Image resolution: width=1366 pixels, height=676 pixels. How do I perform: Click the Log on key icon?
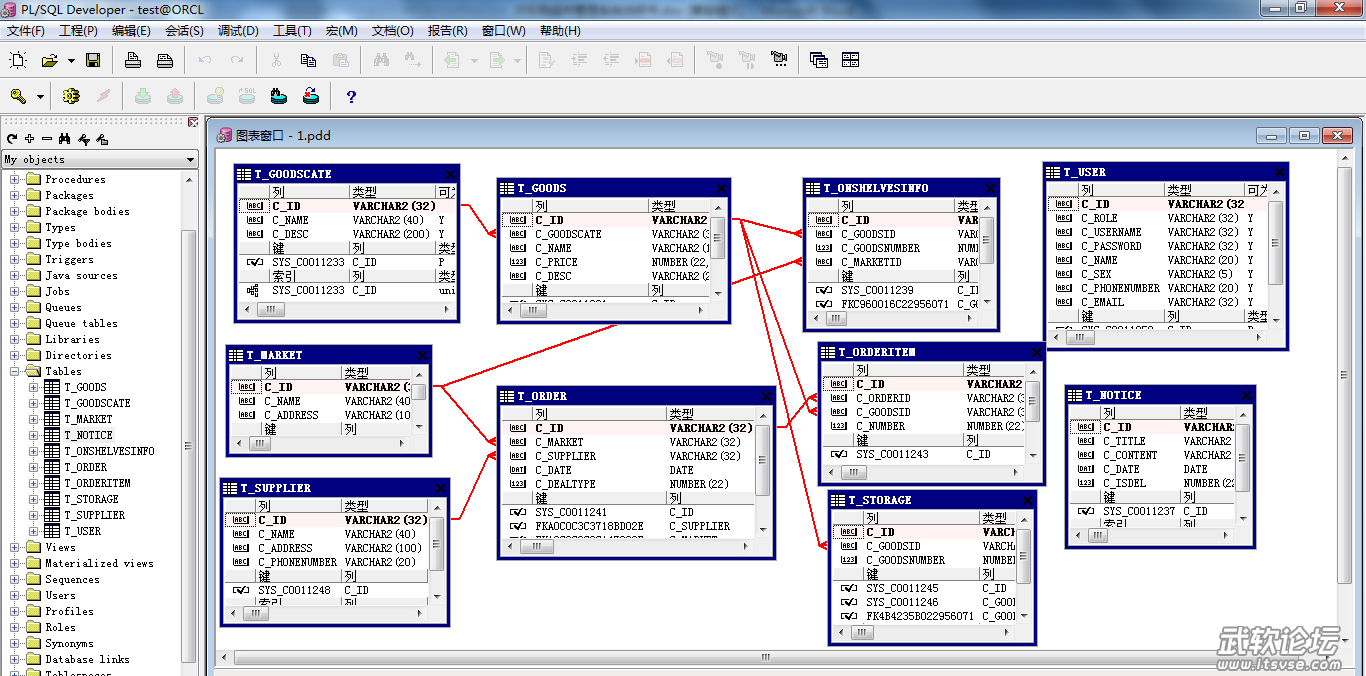pos(18,96)
